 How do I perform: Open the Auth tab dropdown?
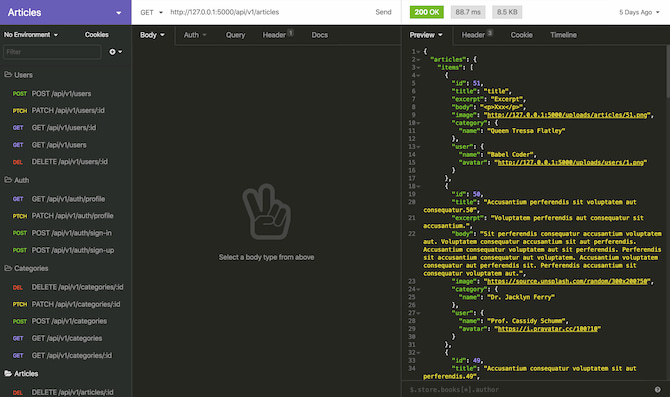point(195,35)
